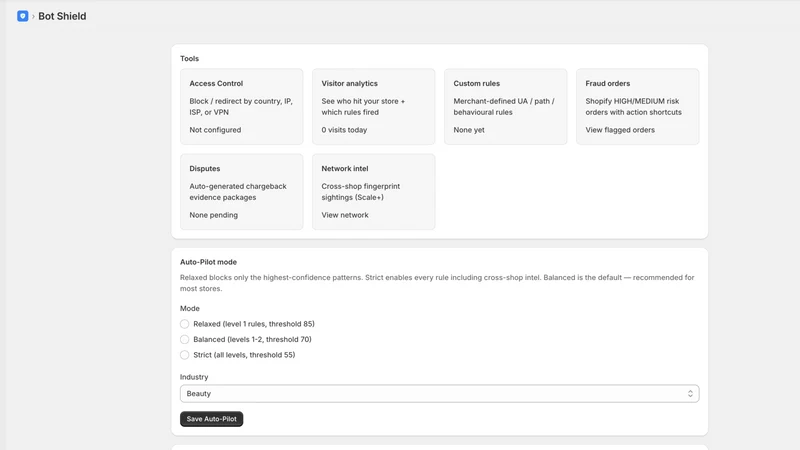Click the breadcrumb chevron separator
800x450 pixels.
pyautogui.click(x=33, y=17)
